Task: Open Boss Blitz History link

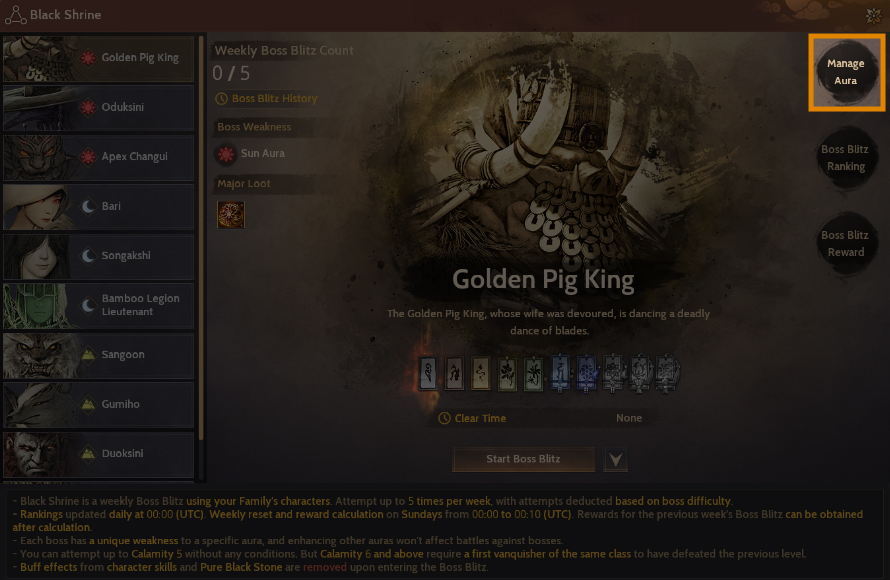Action: point(275,98)
